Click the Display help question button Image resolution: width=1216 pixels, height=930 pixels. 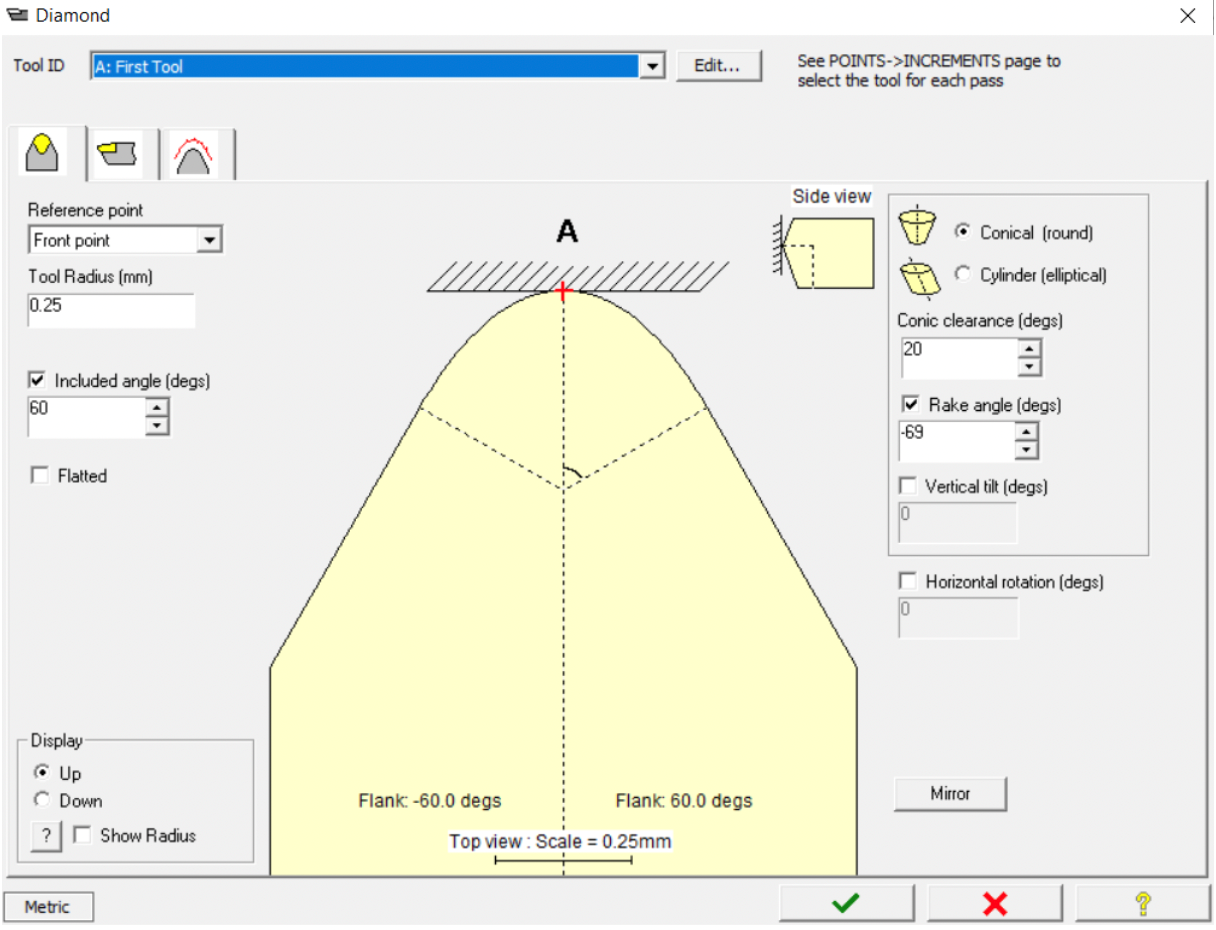(x=46, y=836)
